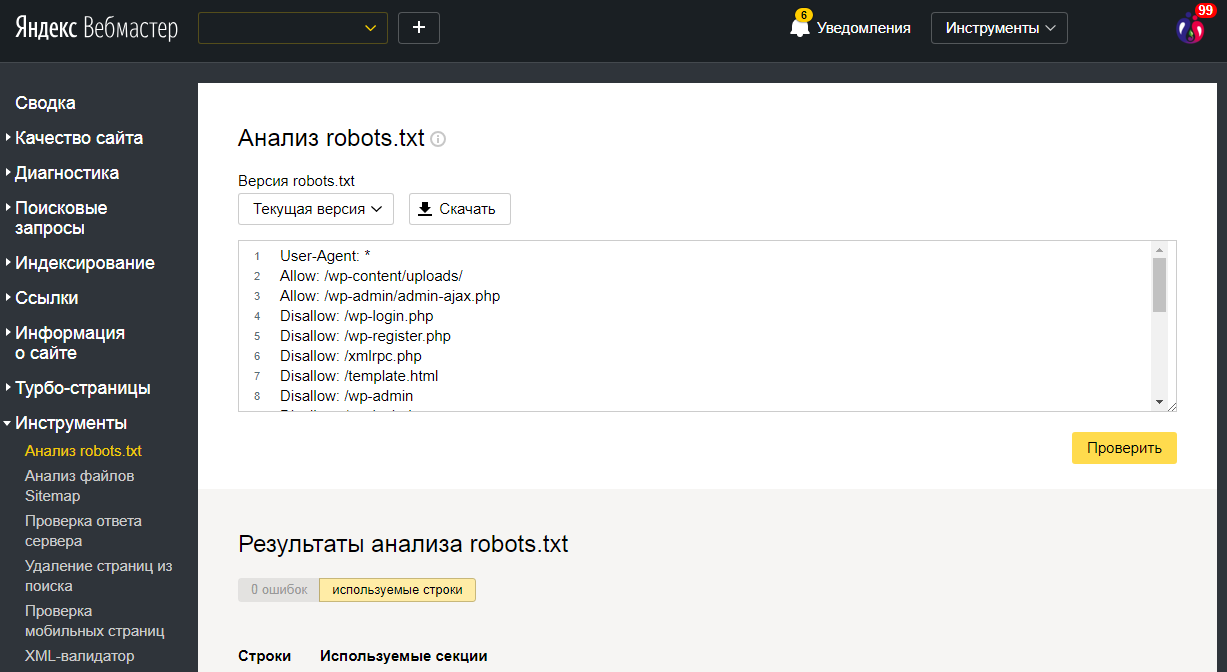Image resolution: width=1227 pixels, height=672 pixels.
Task: Open the notifications bell icon
Action: (800, 26)
